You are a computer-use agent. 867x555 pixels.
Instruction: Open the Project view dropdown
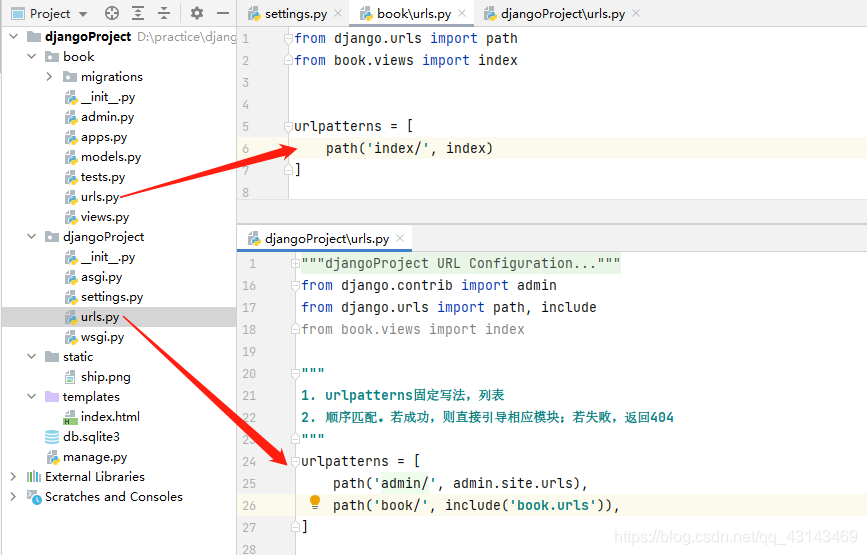coord(83,14)
